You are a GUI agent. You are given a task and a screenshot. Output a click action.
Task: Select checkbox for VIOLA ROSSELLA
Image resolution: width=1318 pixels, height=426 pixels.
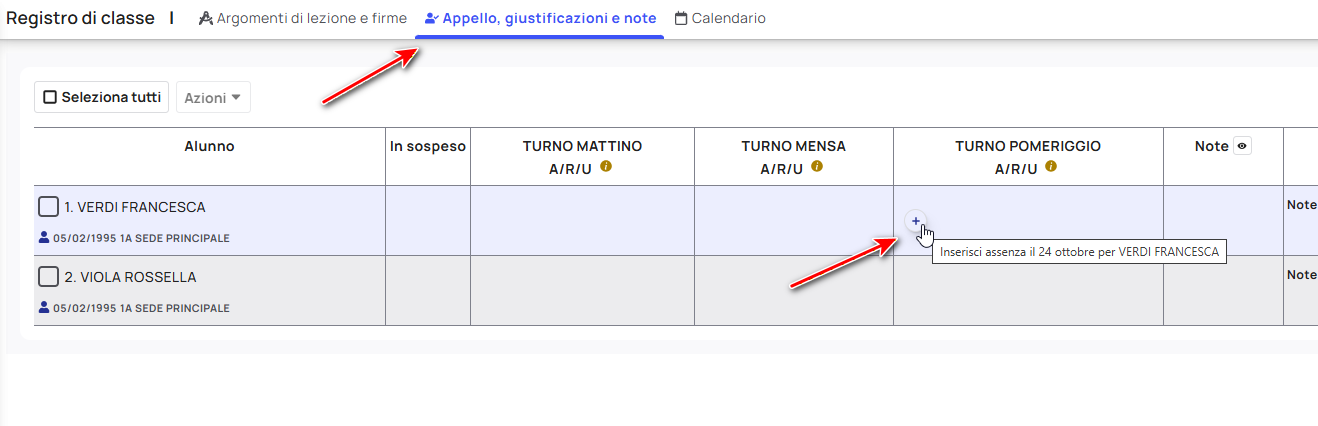(48, 277)
